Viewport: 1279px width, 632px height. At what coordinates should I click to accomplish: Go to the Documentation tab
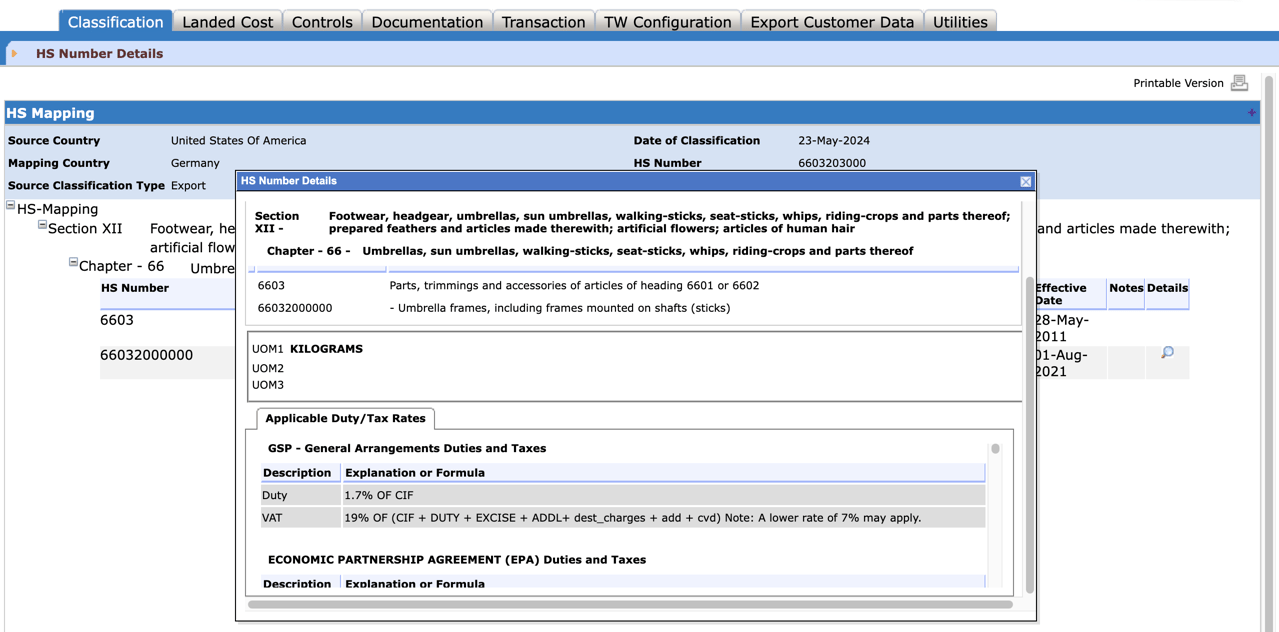pyautogui.click(x=427, y=22)
